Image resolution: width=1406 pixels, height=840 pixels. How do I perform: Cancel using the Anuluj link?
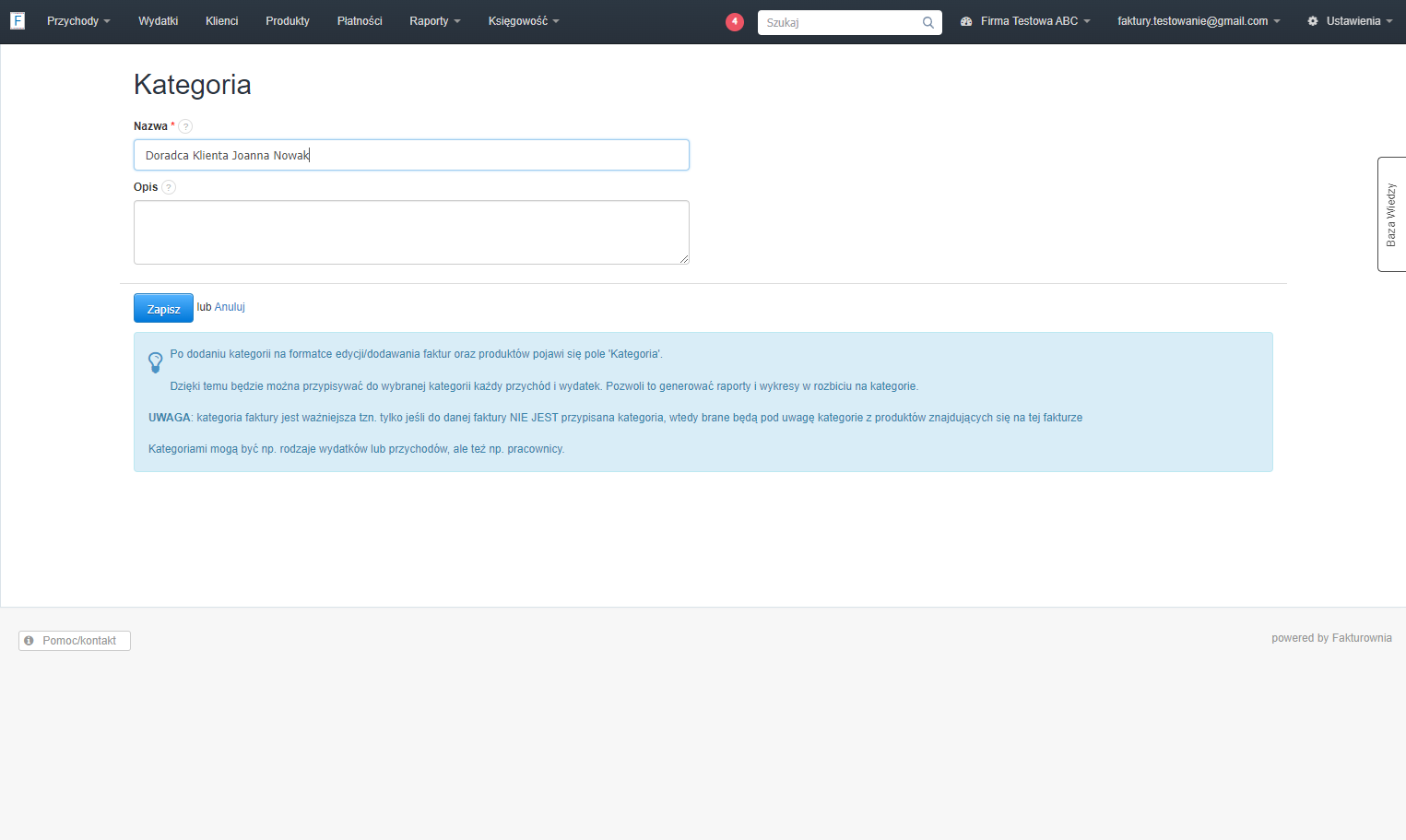click(230, 307)
